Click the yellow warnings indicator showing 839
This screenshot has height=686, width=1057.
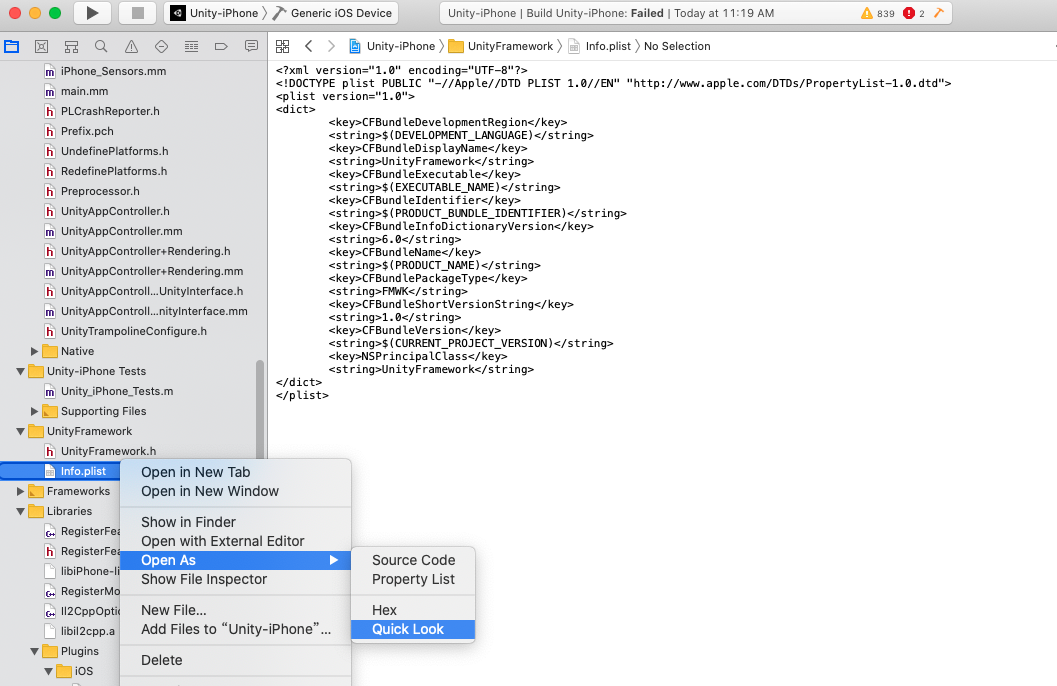(878, 13)
